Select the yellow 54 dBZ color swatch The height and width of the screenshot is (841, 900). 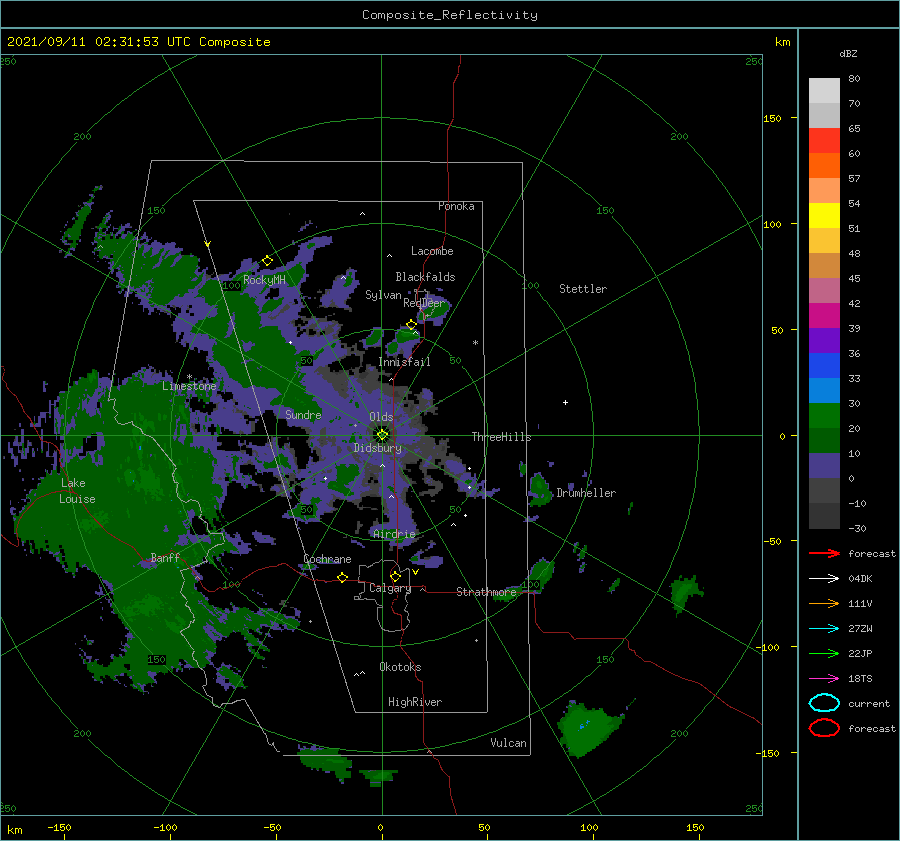pos(824,215)
